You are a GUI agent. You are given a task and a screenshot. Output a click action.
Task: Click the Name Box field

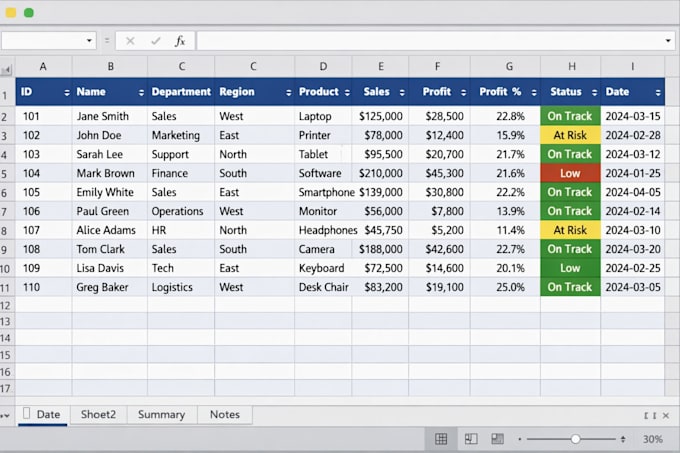(49, 41)
